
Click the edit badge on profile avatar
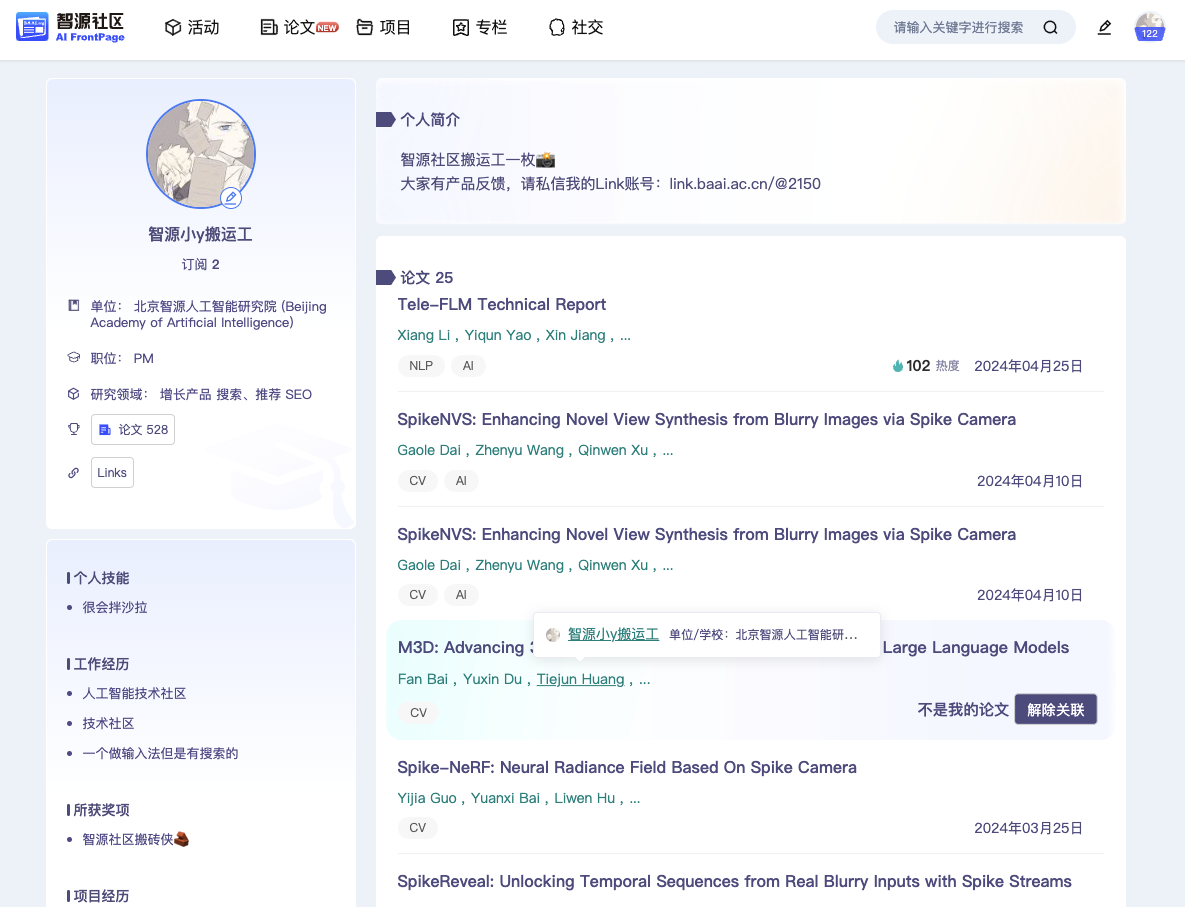[x=231, y=198]
